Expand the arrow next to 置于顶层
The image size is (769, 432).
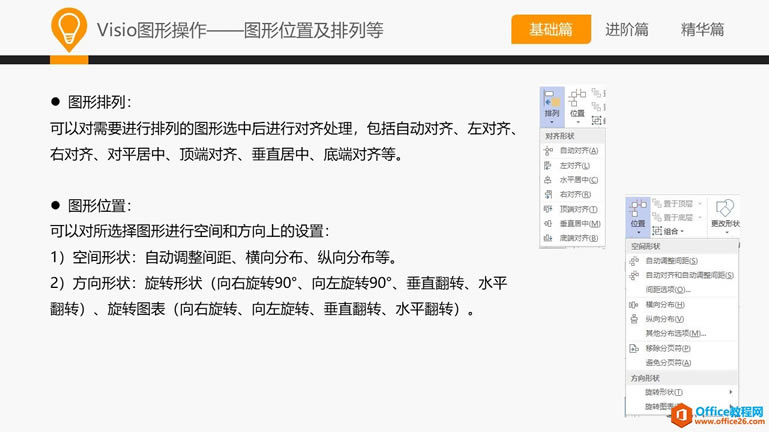pyautogui.click(x=700, y=203)
